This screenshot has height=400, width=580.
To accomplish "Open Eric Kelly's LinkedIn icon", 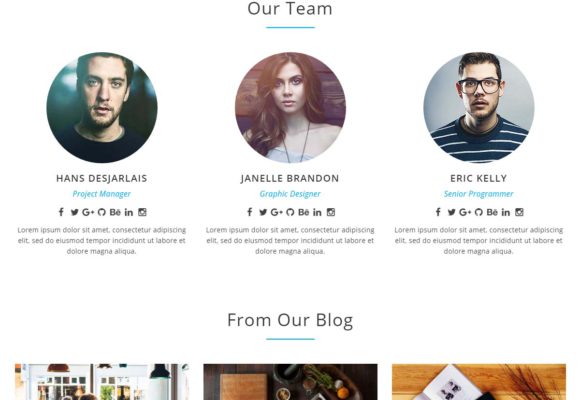I will [506, 212].
